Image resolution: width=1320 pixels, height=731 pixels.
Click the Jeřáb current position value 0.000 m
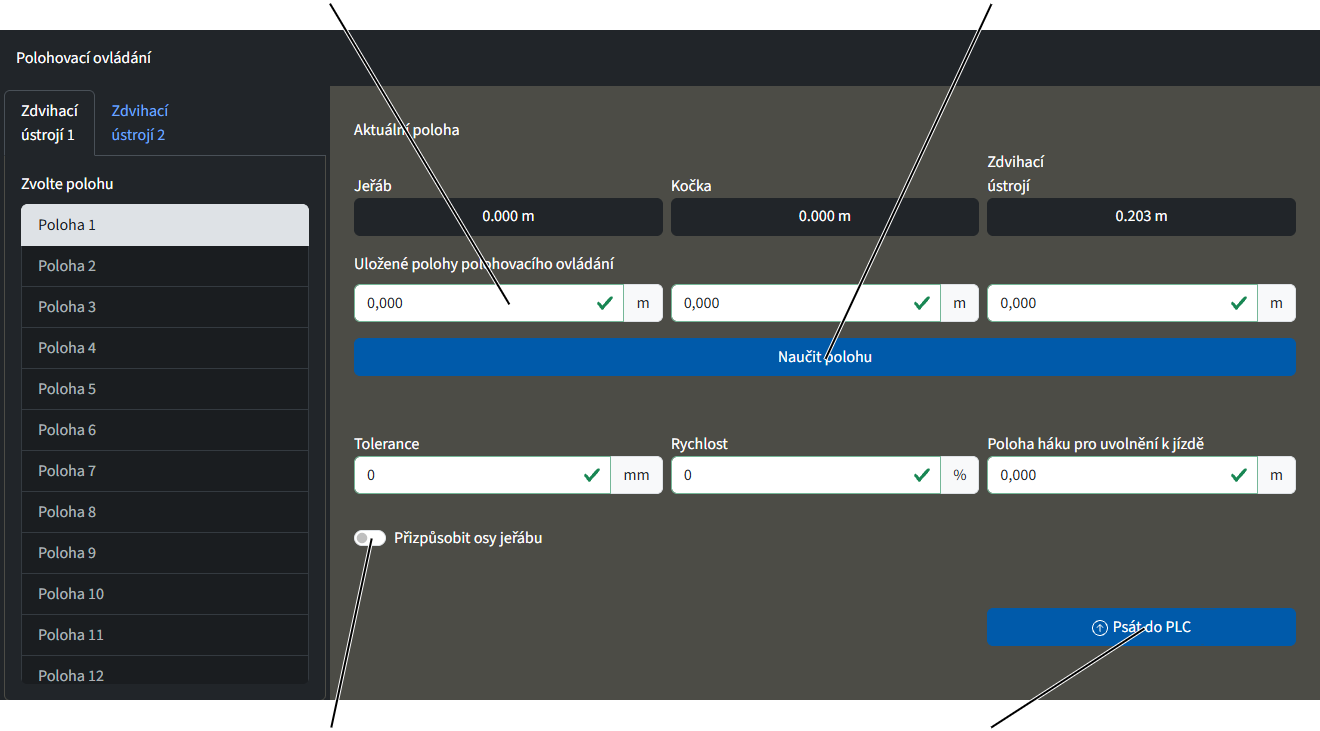point(508,216)
